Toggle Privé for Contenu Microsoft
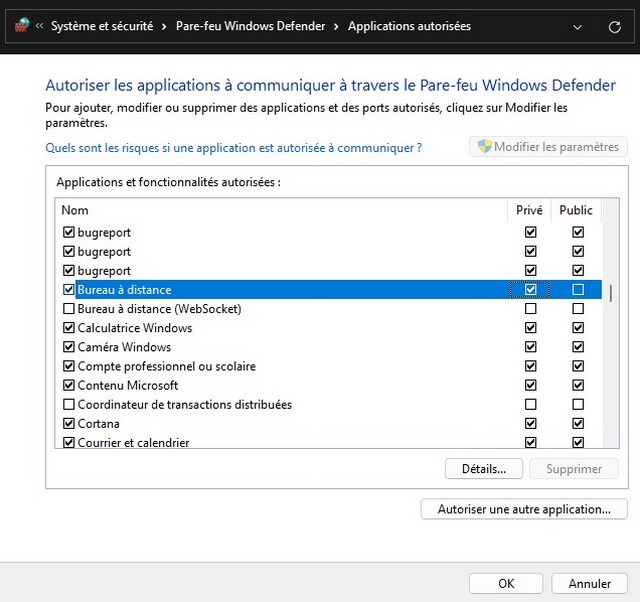The height and width of the screenshot is (602, 640). [x=531, y=385]
